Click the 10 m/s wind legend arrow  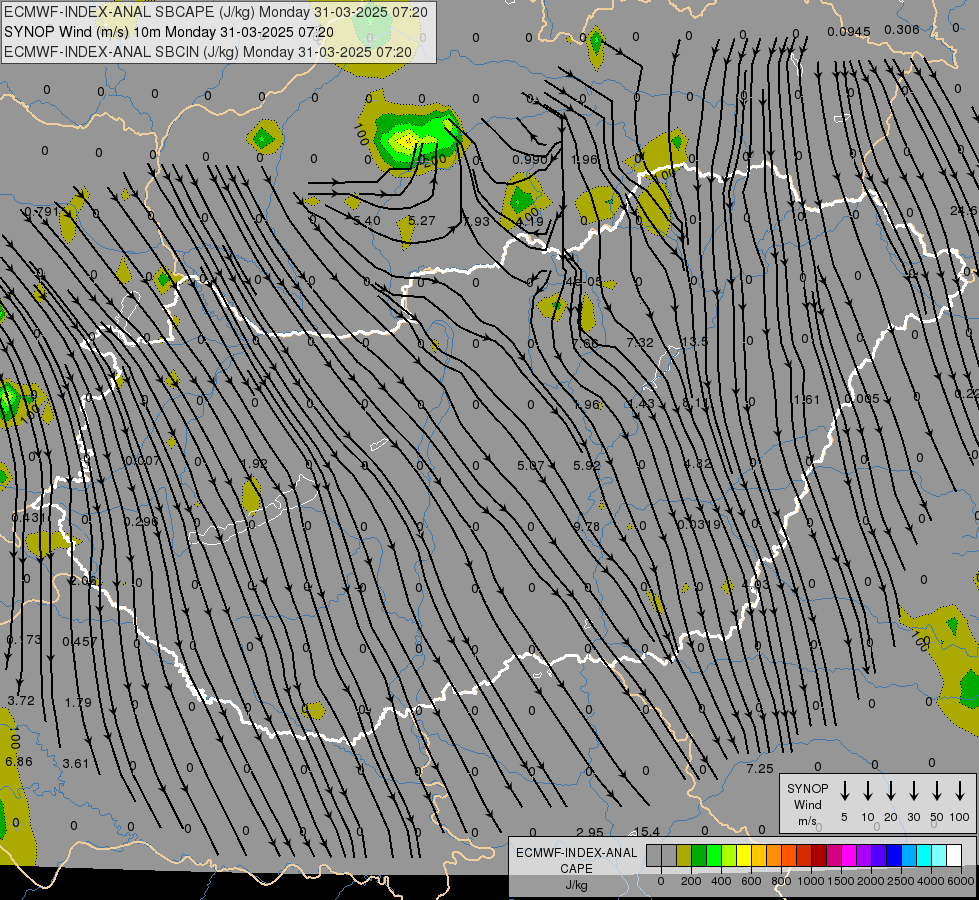tap(867, 791)
